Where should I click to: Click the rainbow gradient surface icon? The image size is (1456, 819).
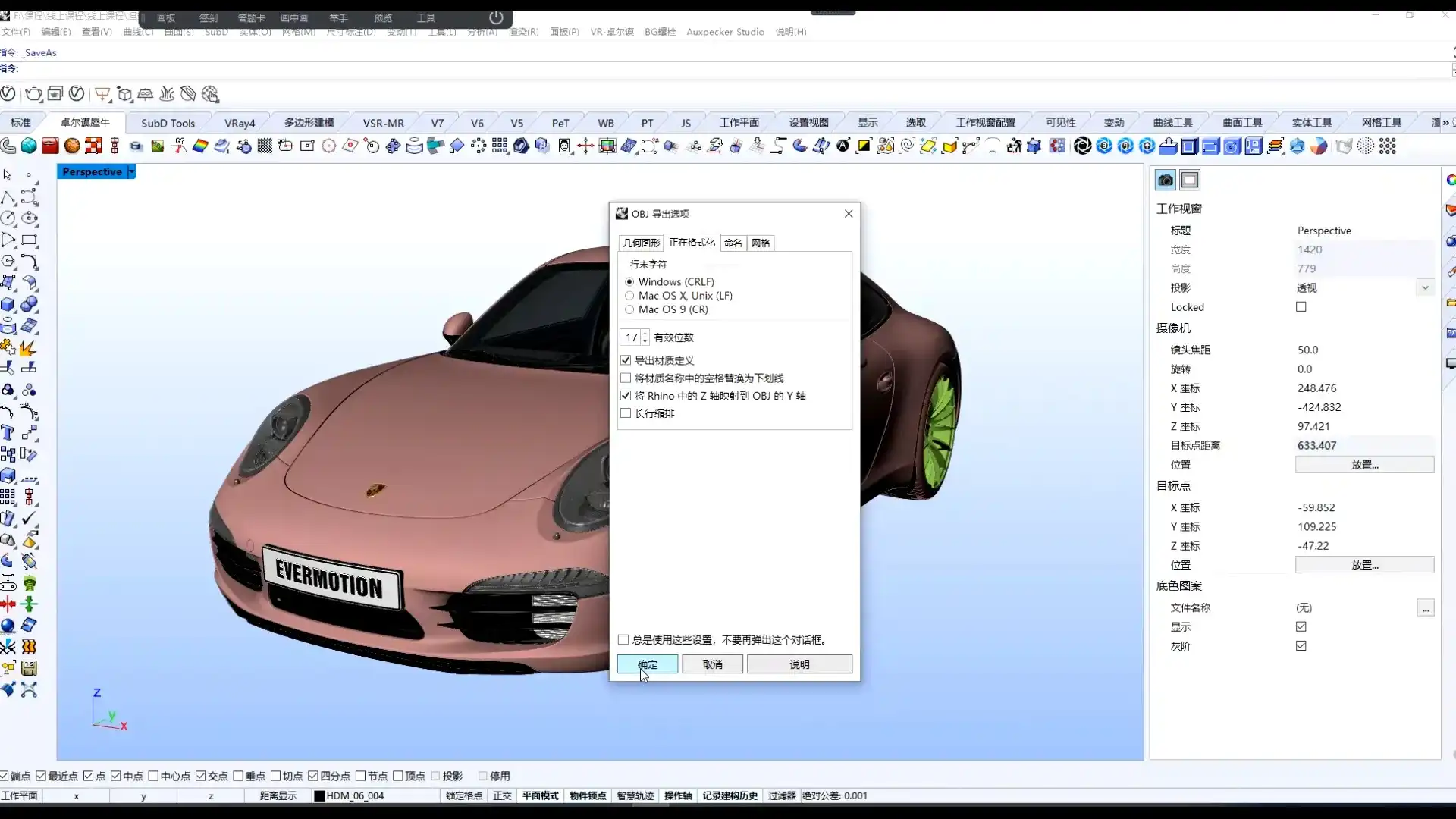pos(200,146)
